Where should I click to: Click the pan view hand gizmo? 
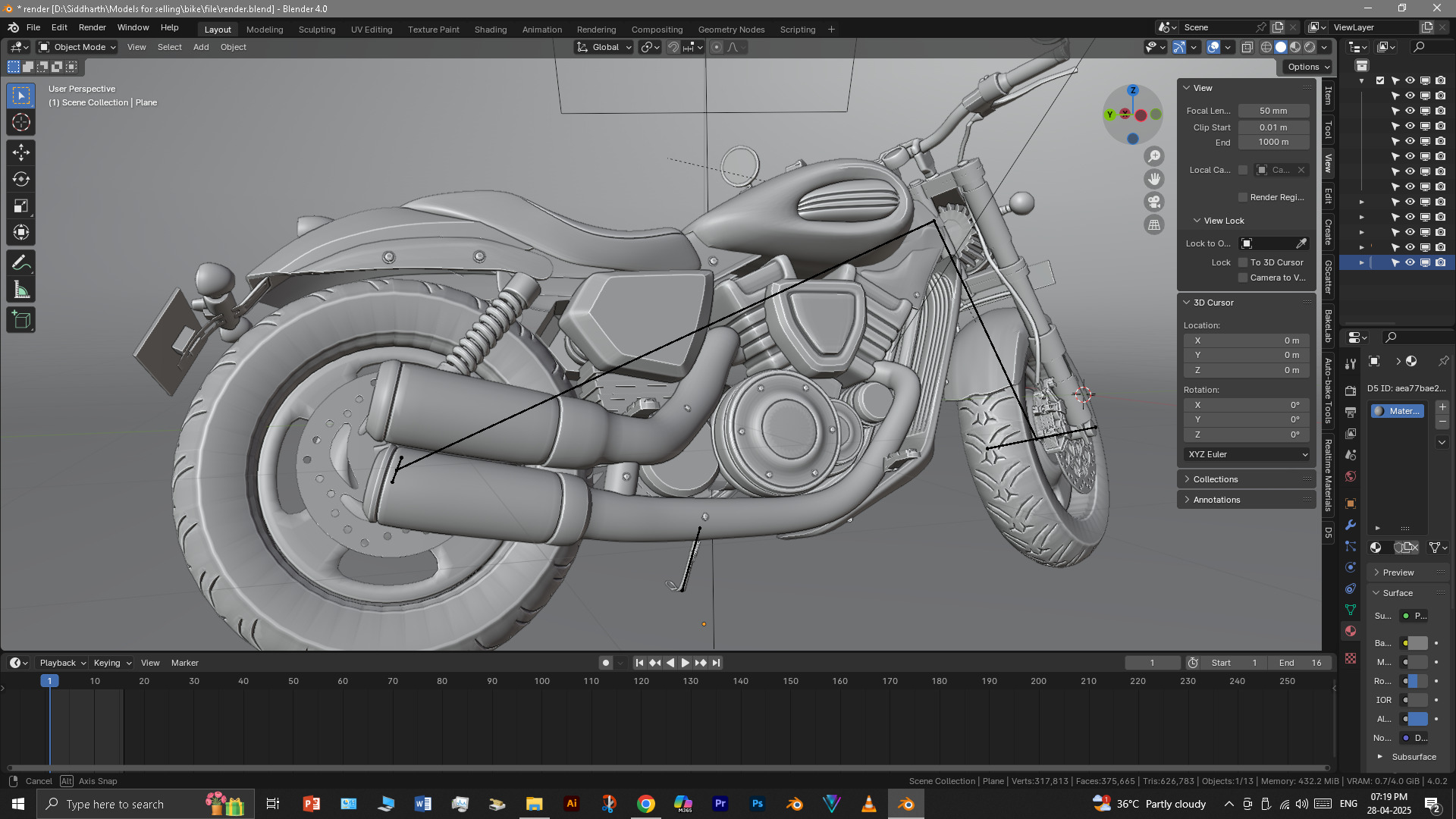pos(1154,179)
